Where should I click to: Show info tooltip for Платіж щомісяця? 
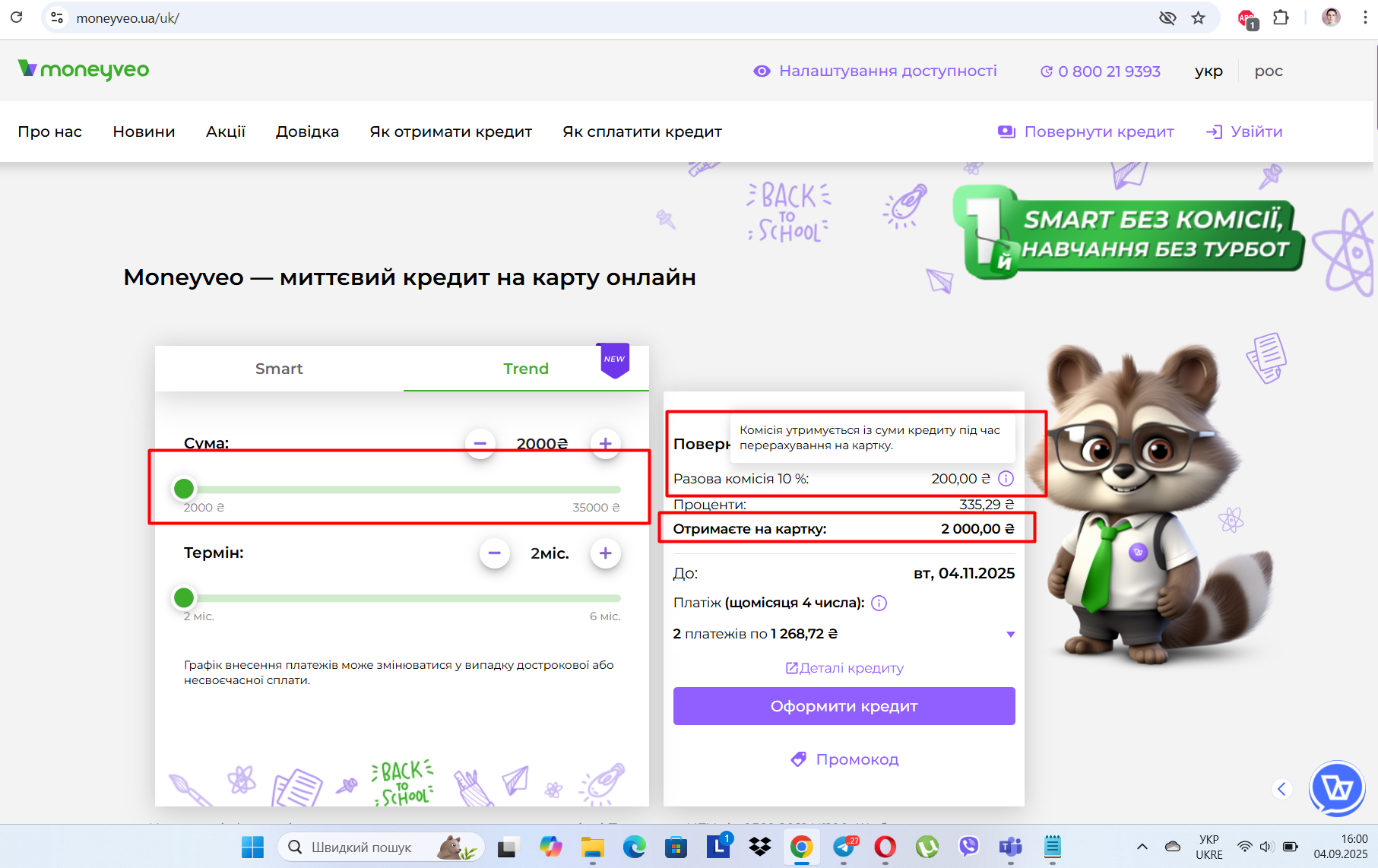pyautogui.click(x=879, y=603)
